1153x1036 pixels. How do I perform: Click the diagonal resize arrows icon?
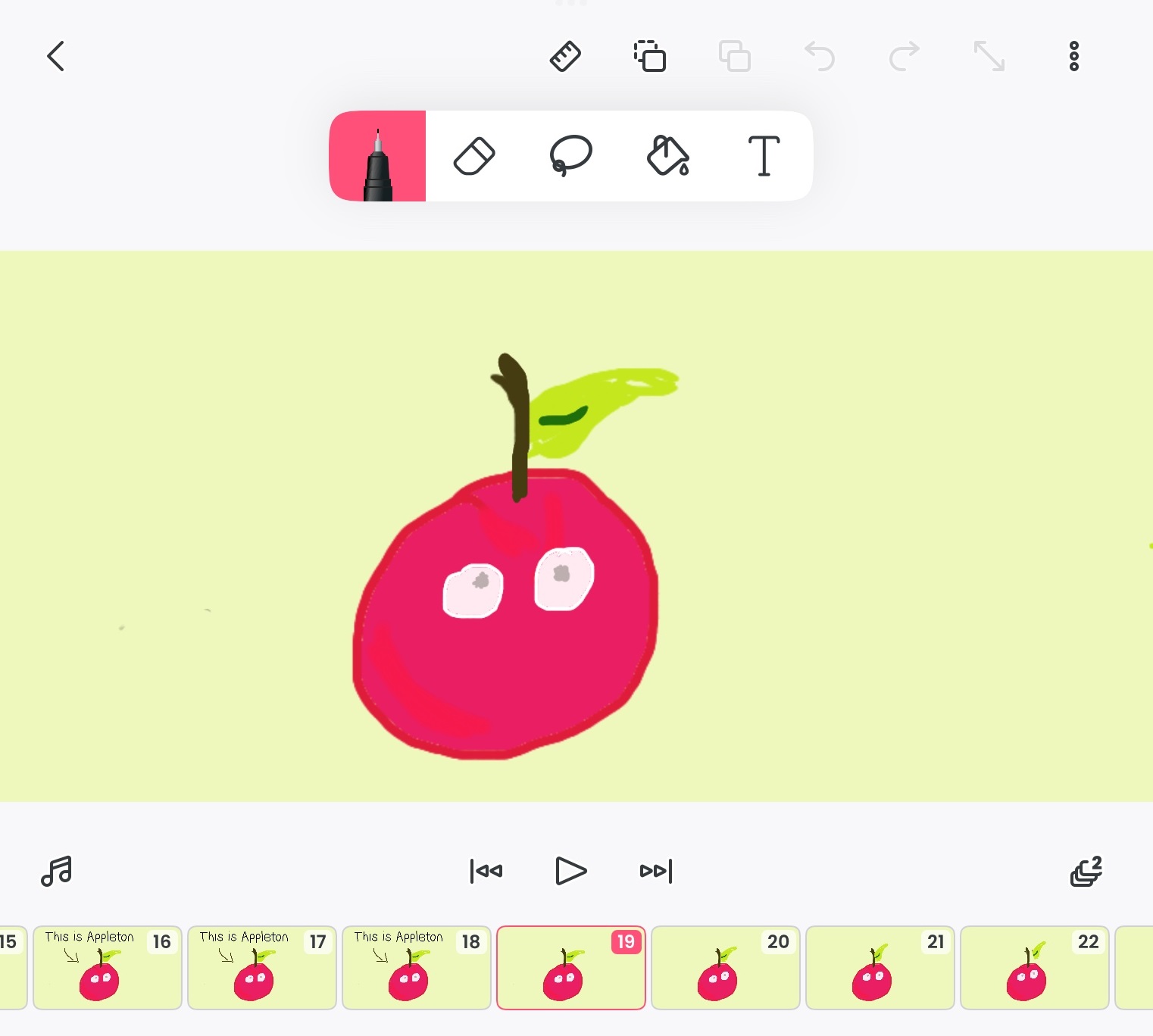pyautogui.click(x=989, y=57)
